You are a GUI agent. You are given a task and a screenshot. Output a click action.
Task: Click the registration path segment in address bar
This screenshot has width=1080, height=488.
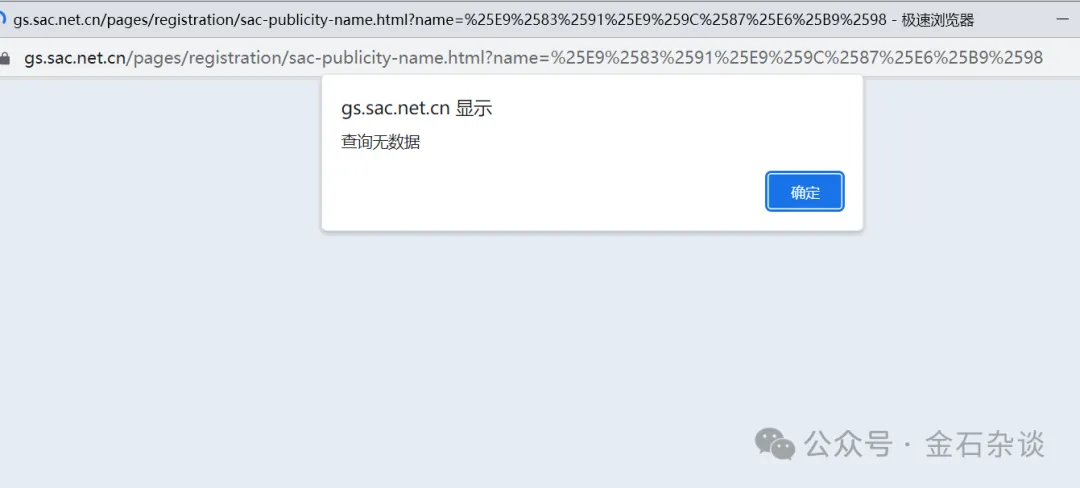[235, 58]
